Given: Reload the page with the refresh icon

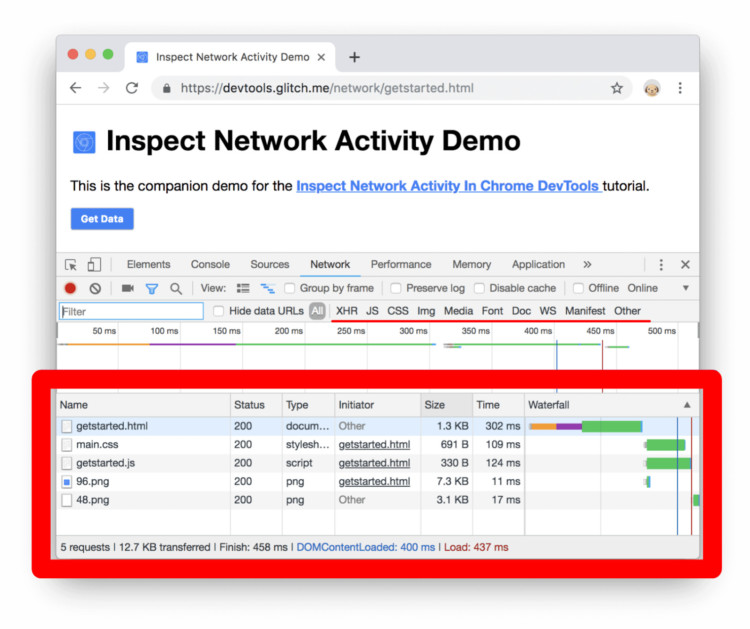Looking at the screenshot, I should click(x=132, y=88).
